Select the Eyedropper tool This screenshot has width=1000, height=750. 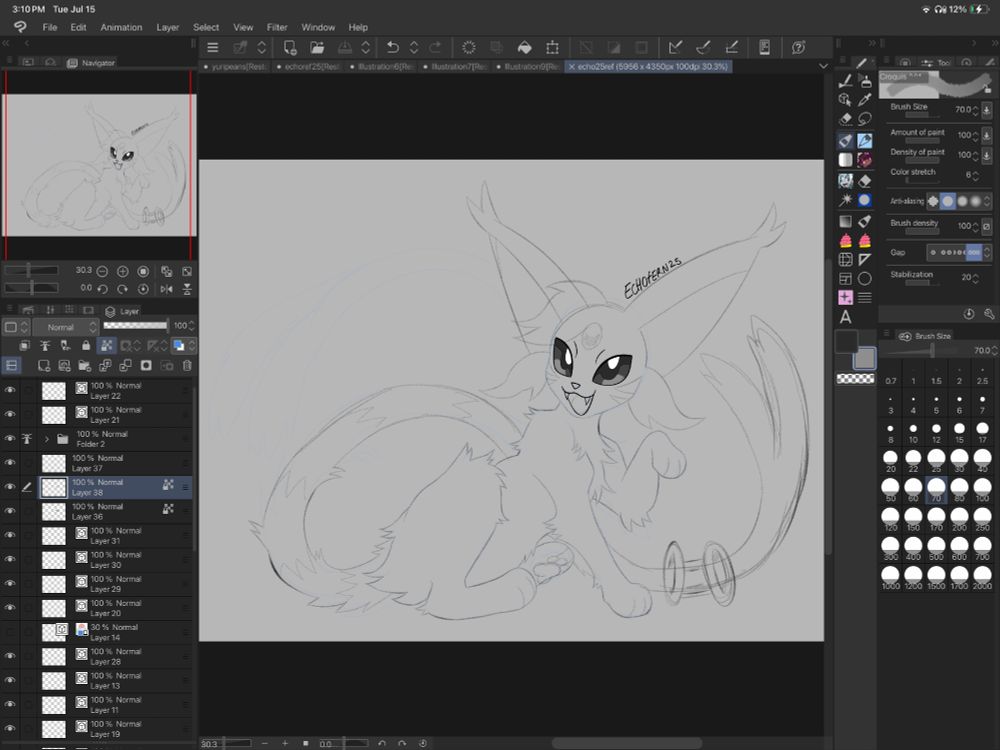click(865, 99)
